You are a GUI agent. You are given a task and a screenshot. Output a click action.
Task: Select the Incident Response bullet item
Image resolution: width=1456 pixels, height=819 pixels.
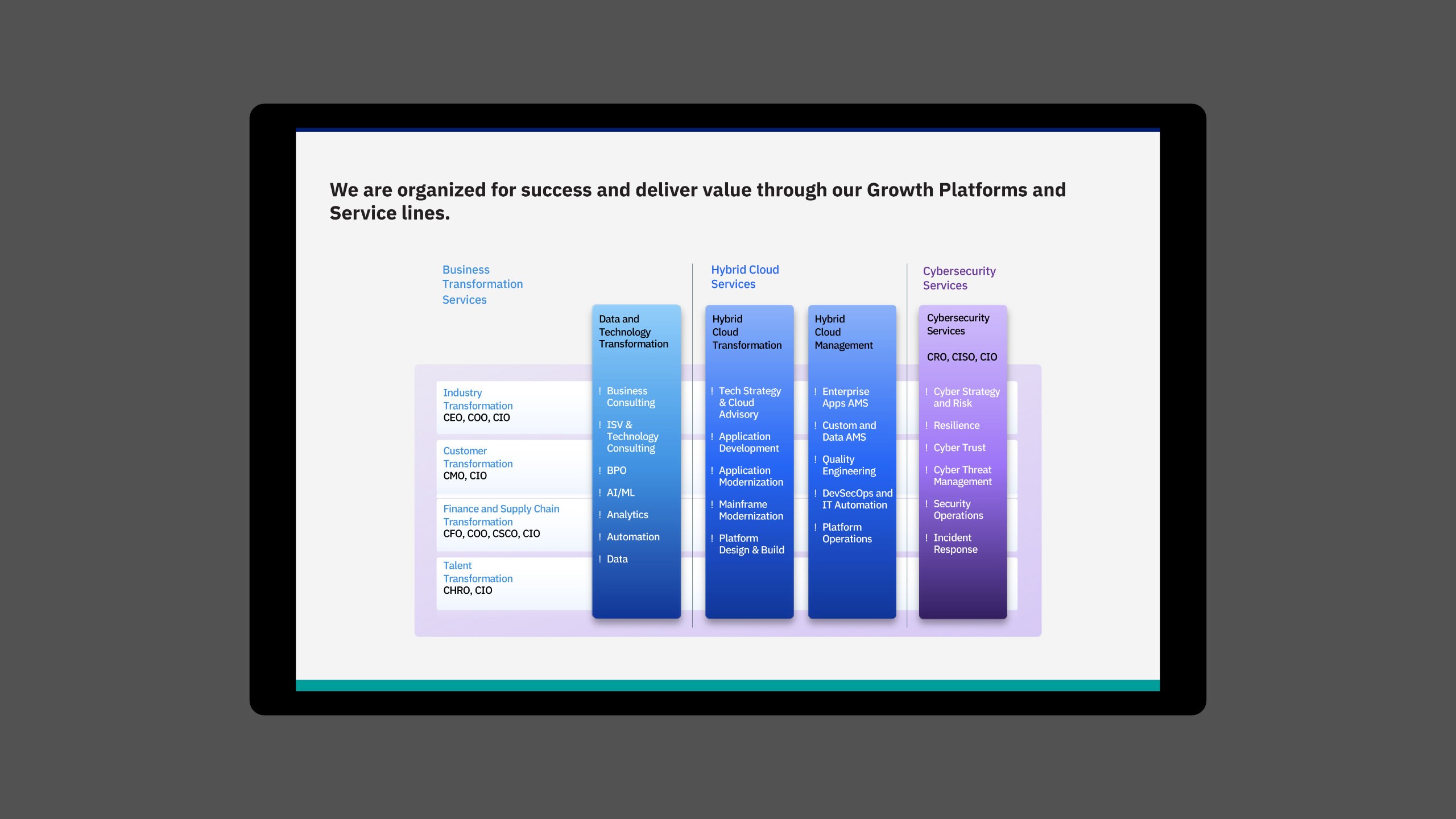point(955,543)
